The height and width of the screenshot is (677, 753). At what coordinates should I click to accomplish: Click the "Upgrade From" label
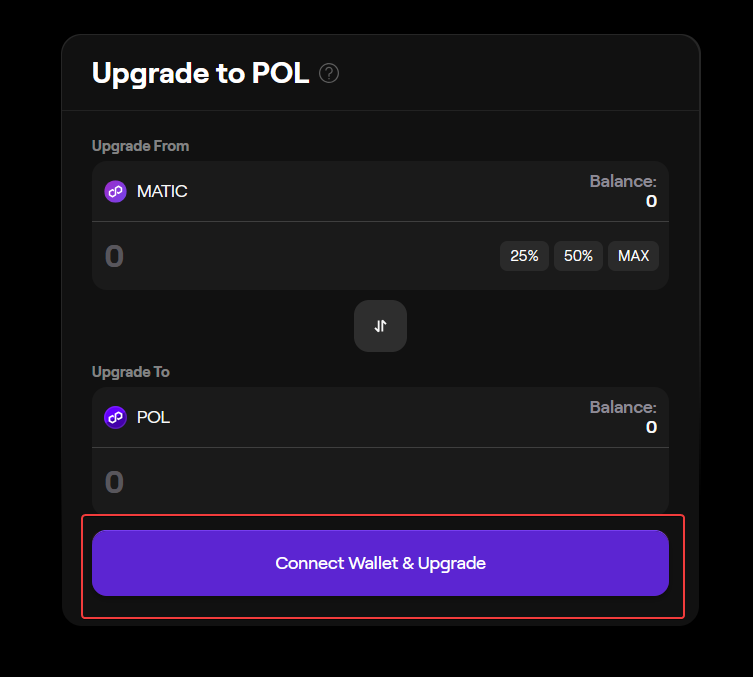140,146
